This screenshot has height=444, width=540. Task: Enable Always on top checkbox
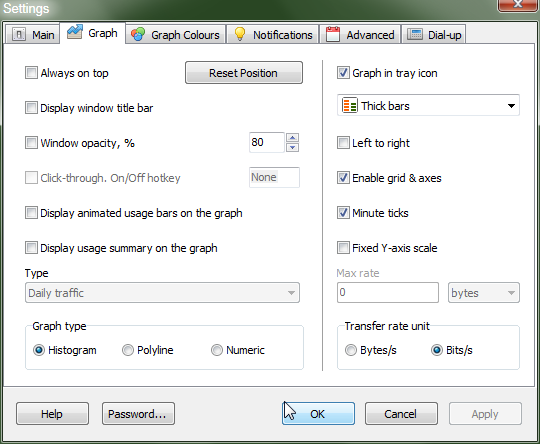tap(31, 73)
